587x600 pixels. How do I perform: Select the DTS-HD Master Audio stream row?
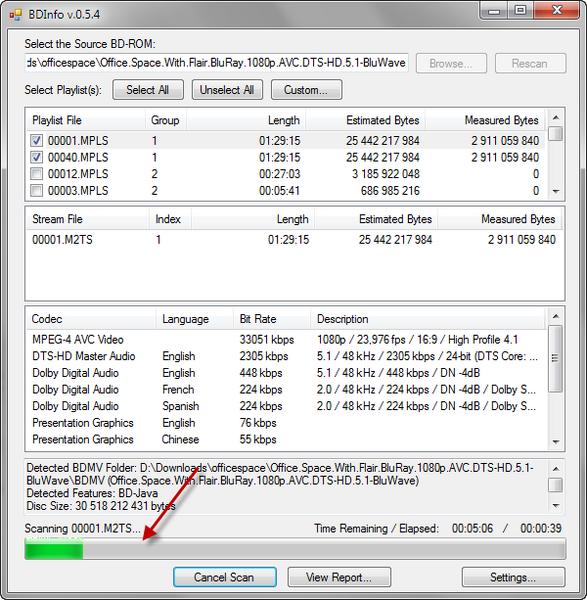point(285,356)
